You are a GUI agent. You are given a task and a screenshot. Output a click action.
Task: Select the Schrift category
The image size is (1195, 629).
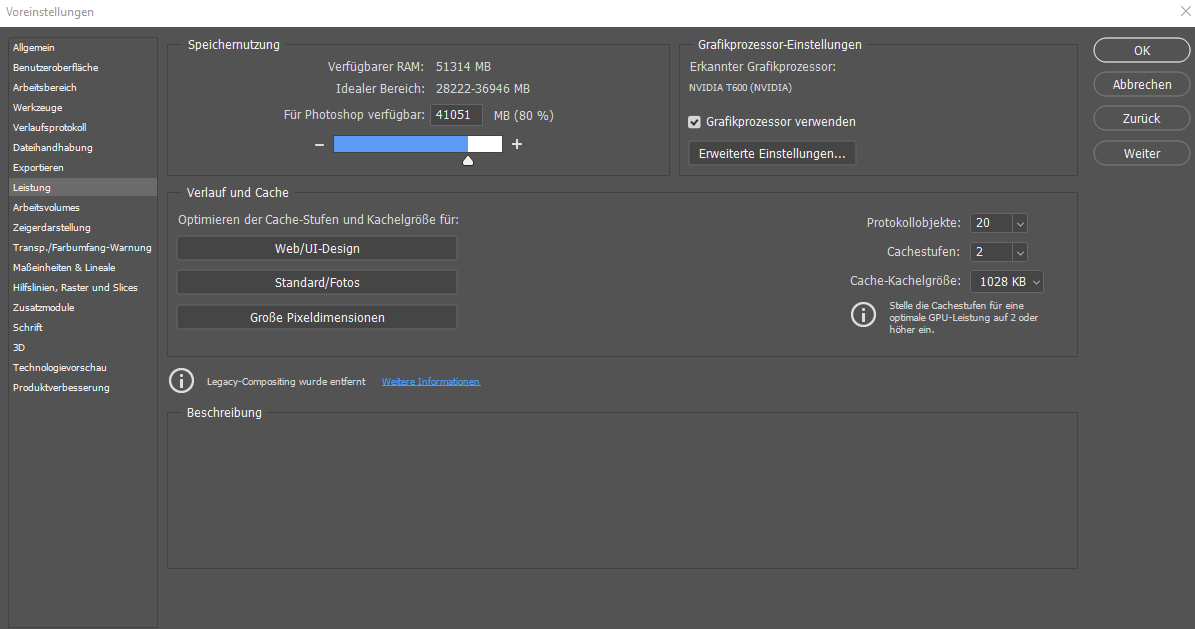point(82,327)
